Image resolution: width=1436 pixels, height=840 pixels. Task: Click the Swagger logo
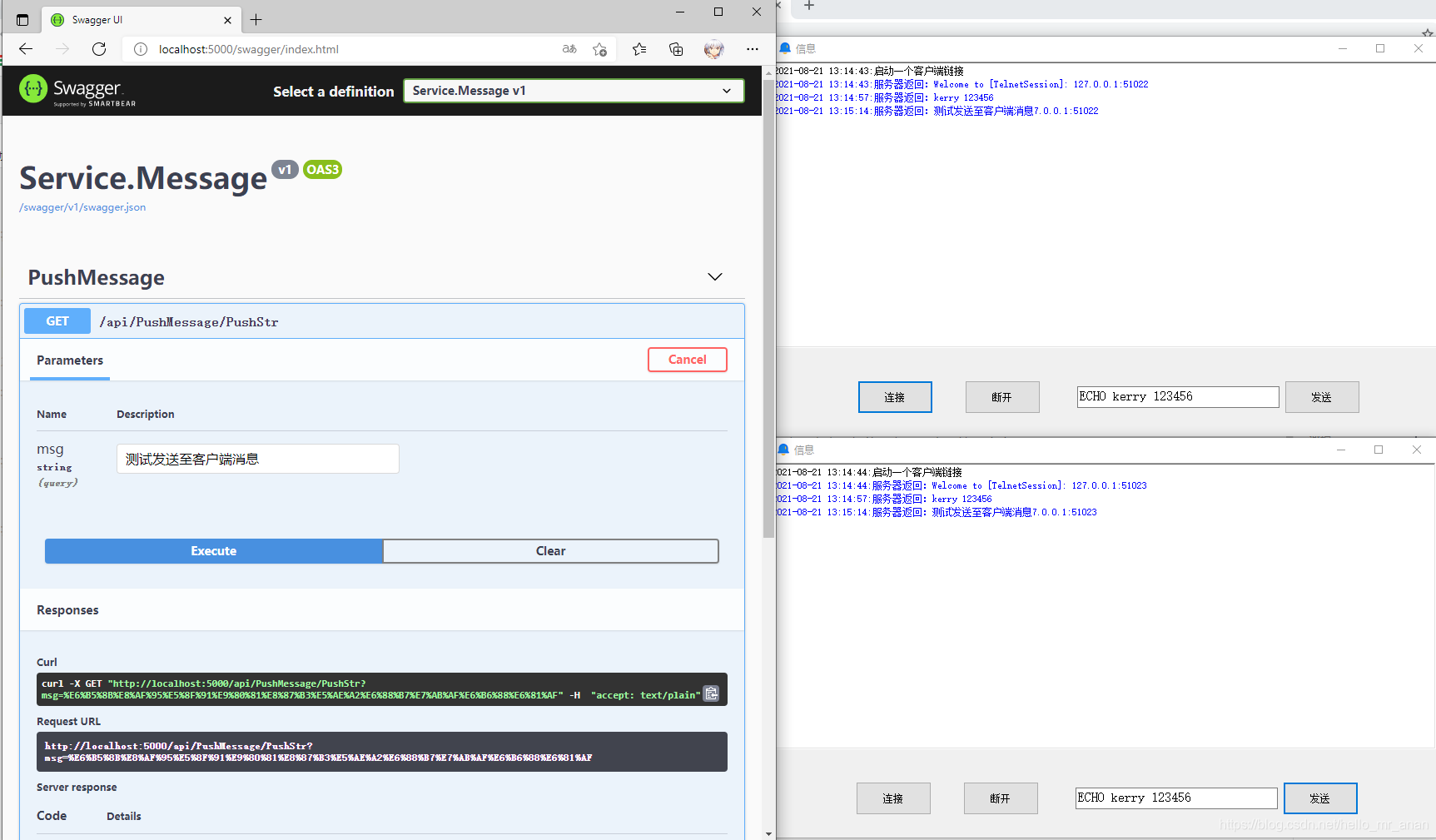coord(77,90)
